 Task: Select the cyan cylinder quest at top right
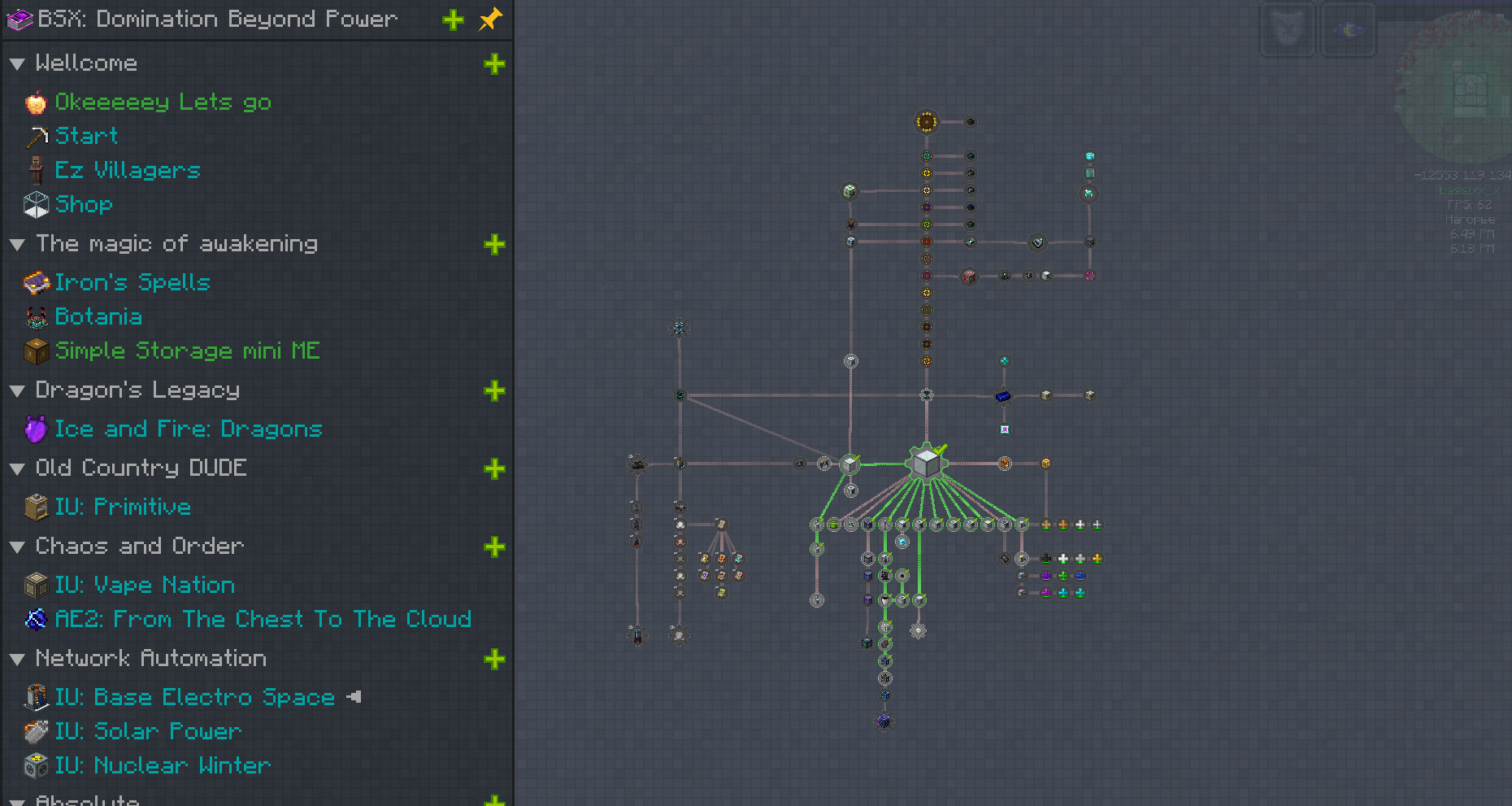1090,156
